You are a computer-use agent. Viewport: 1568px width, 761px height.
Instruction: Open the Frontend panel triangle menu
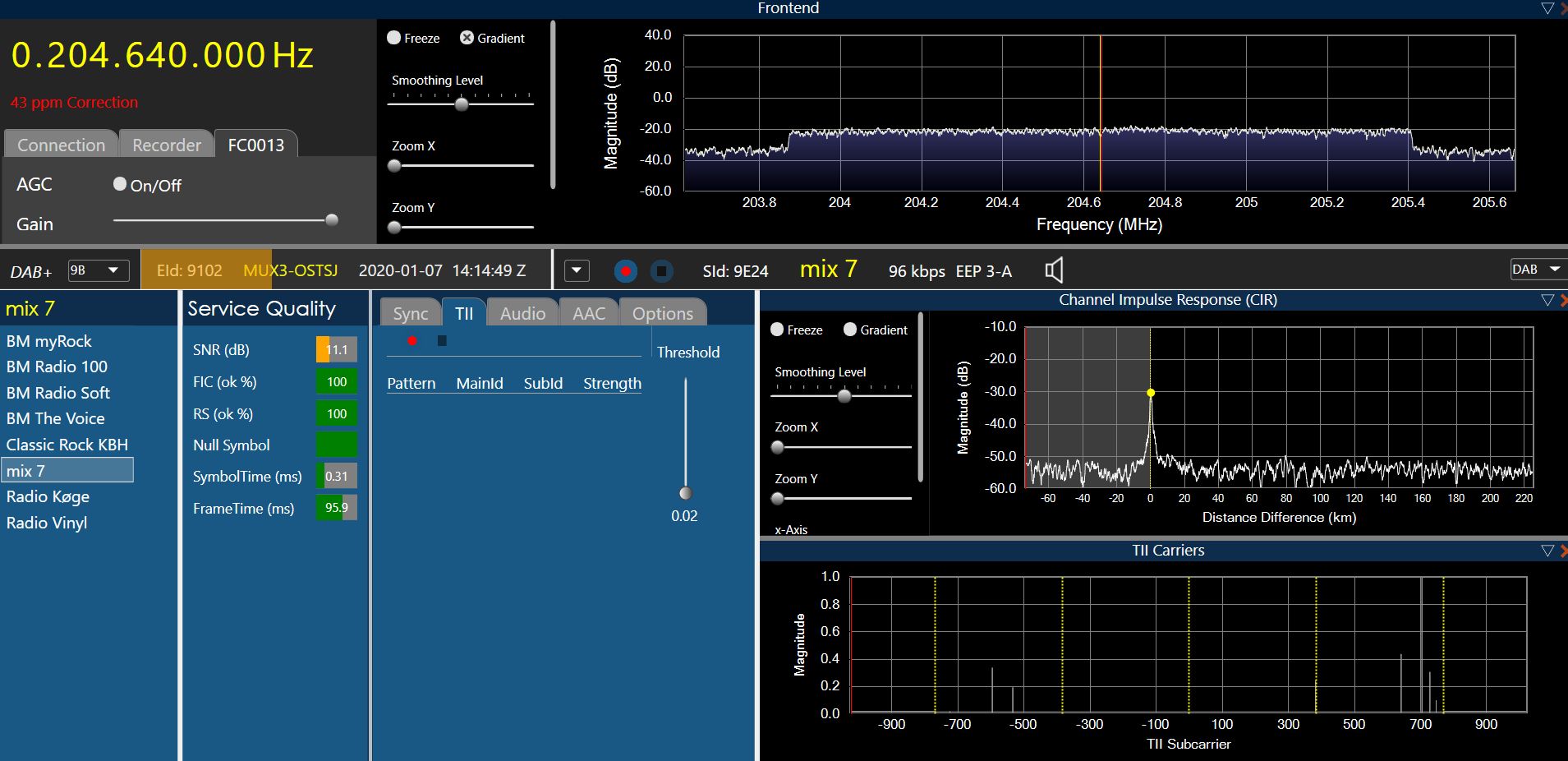1547,8
